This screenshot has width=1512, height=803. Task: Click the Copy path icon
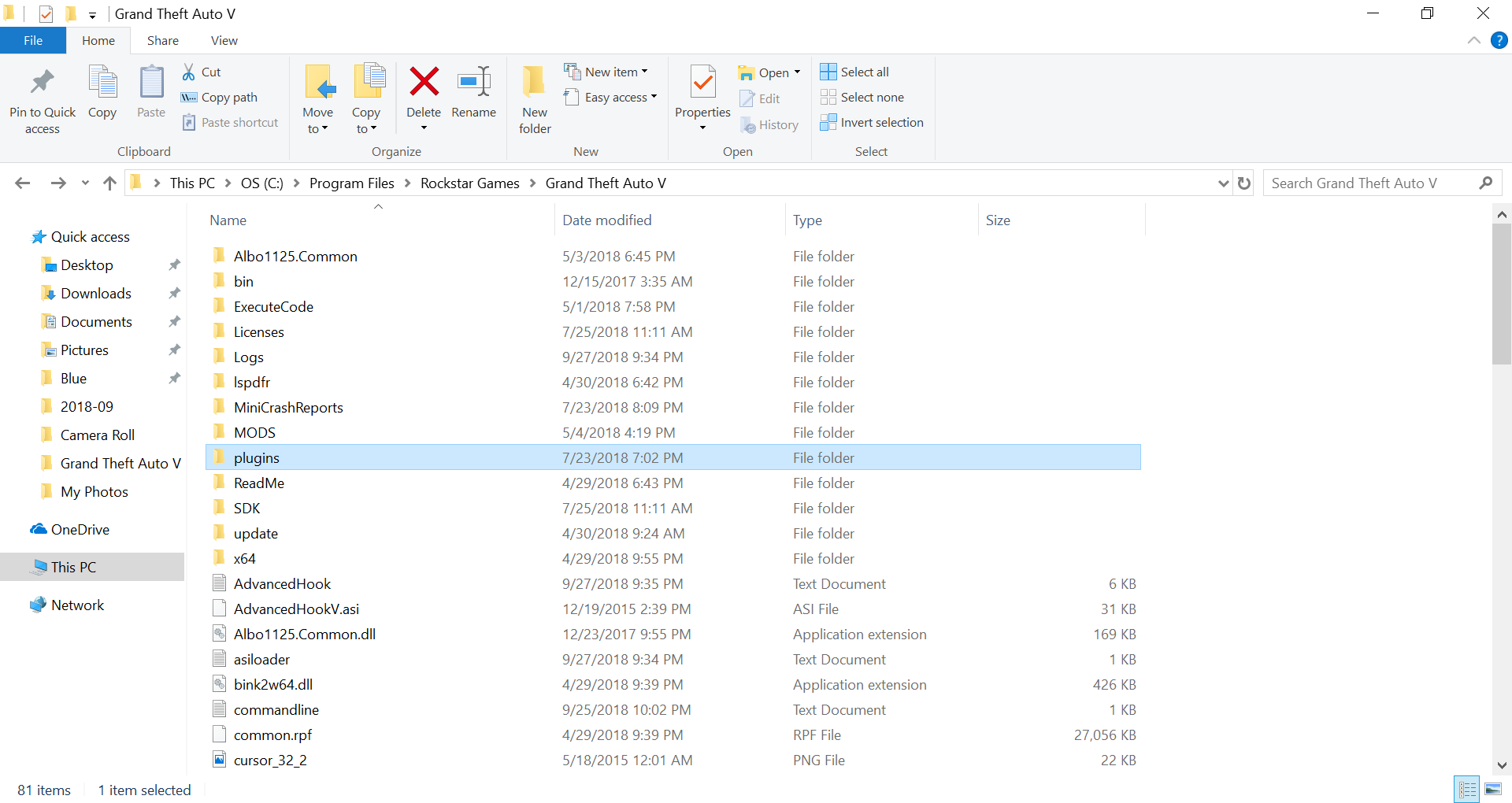click(x=189, y=97)
